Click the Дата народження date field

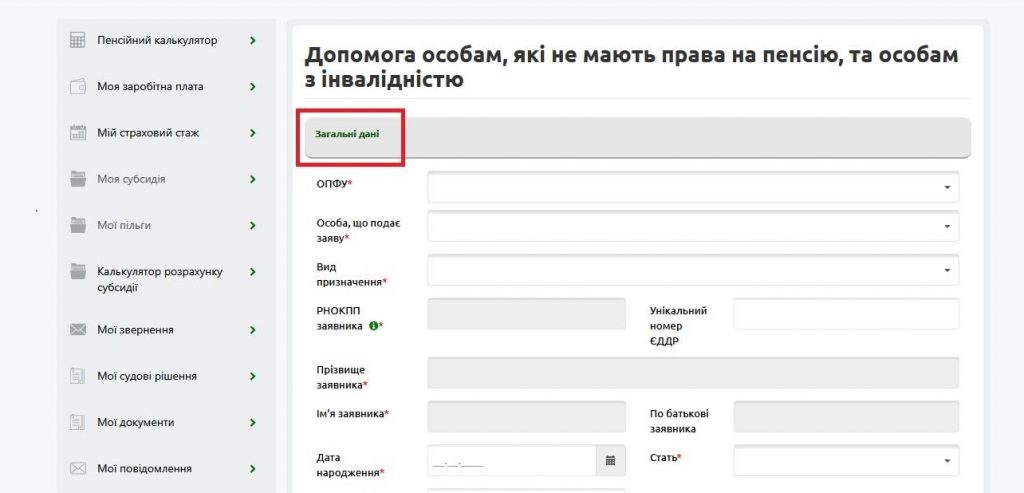click(x=512, y=461)
